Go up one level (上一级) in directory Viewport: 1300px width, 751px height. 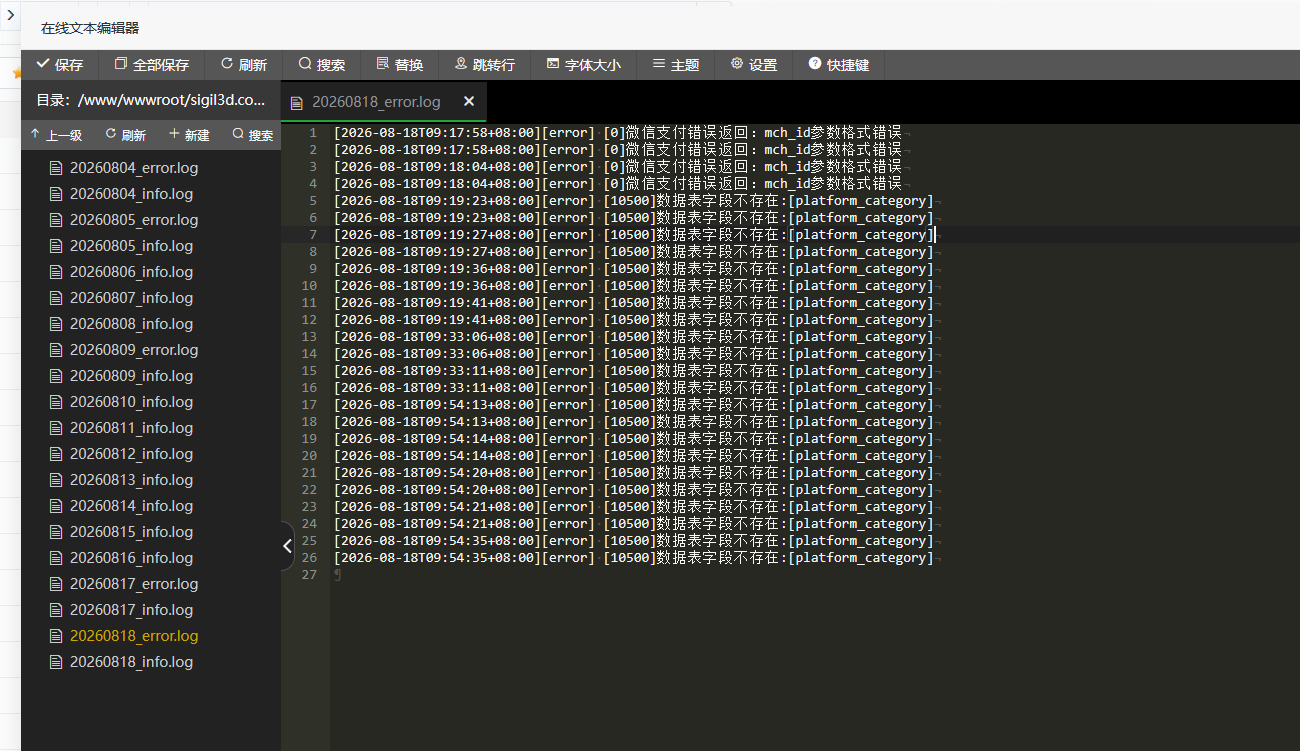[x=56, y=135]
